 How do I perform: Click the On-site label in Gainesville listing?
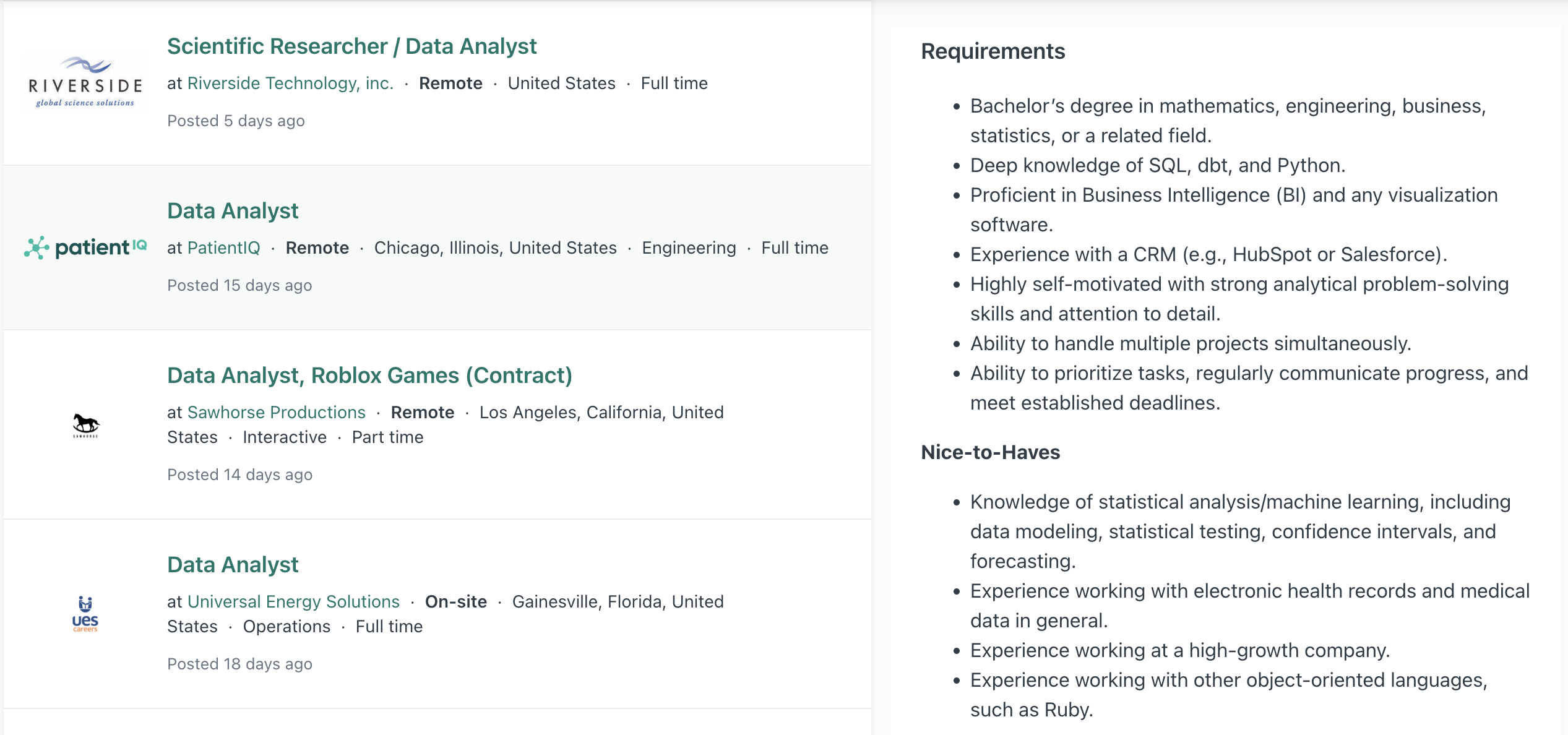click(455, 602)
